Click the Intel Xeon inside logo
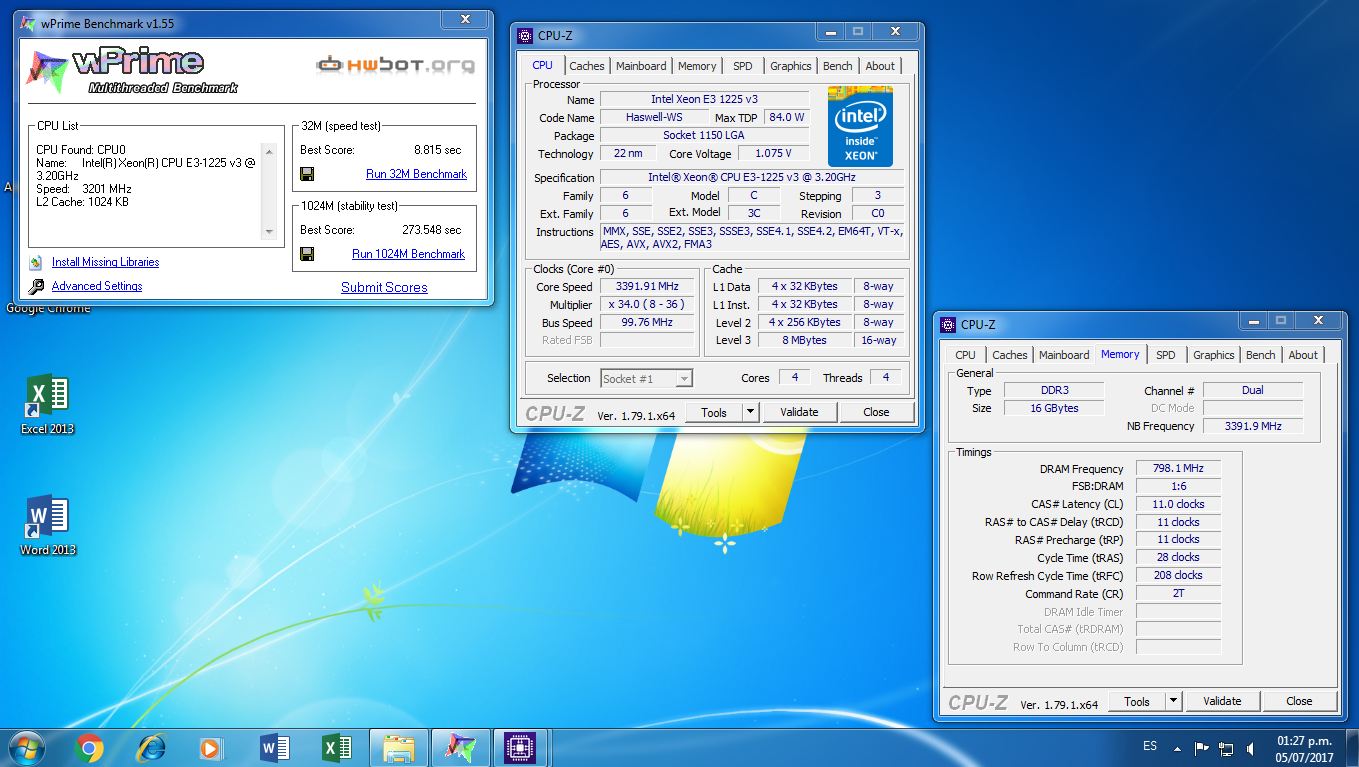The image size is (1359, 767). pyautogui.click(x=860, y=128)
